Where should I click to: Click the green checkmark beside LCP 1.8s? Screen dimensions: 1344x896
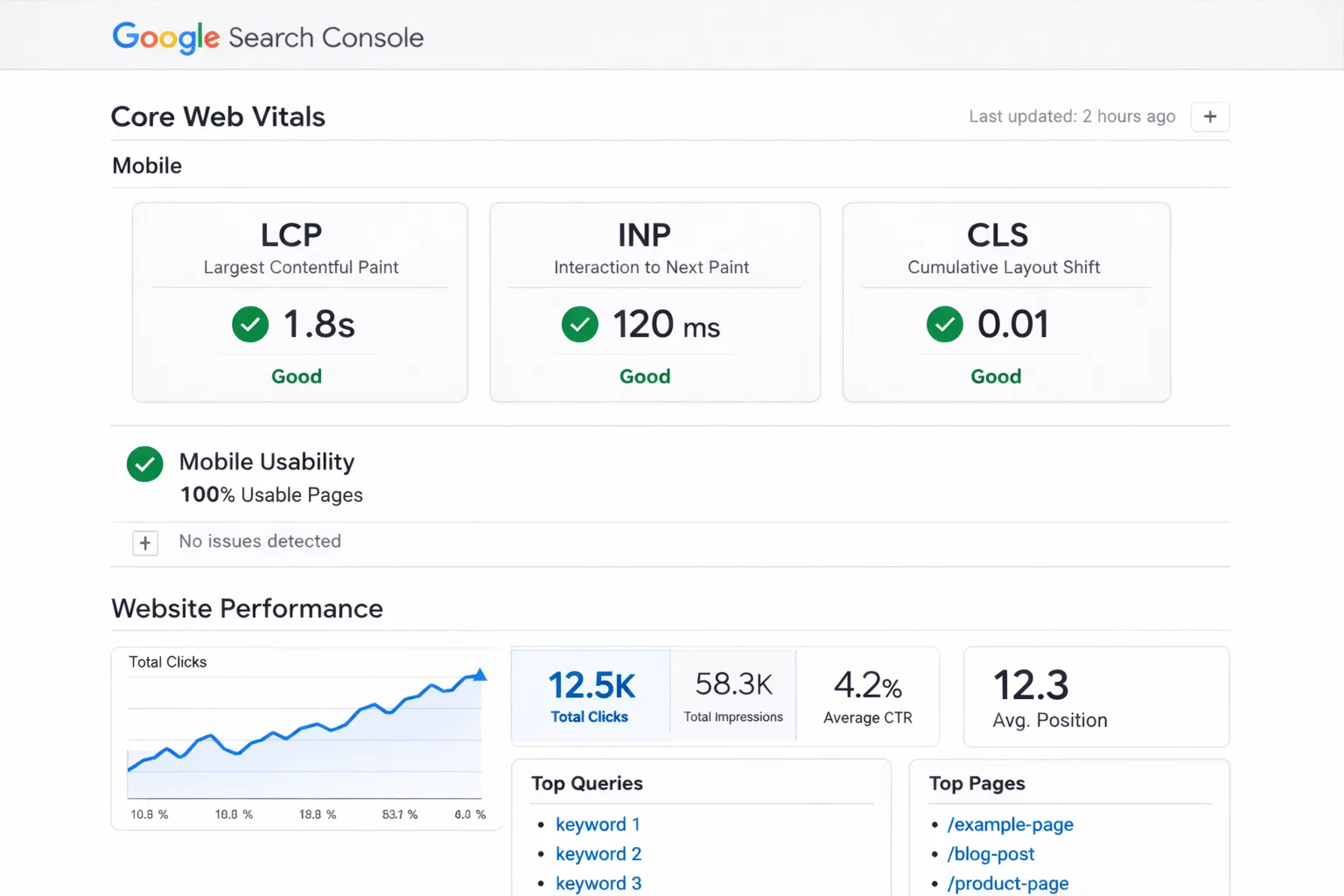(x=250, y=325)
